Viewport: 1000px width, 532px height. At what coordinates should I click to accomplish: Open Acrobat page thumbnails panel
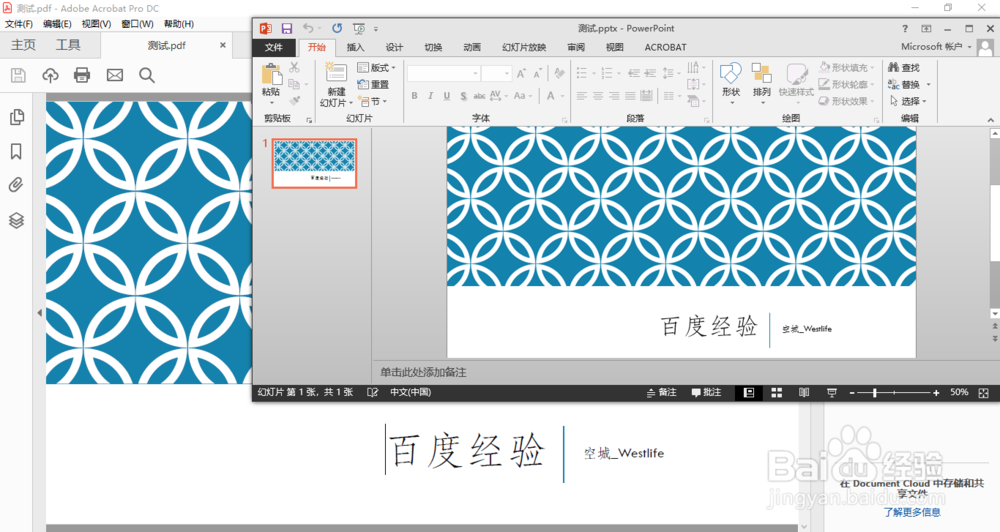tap(17, 117)
